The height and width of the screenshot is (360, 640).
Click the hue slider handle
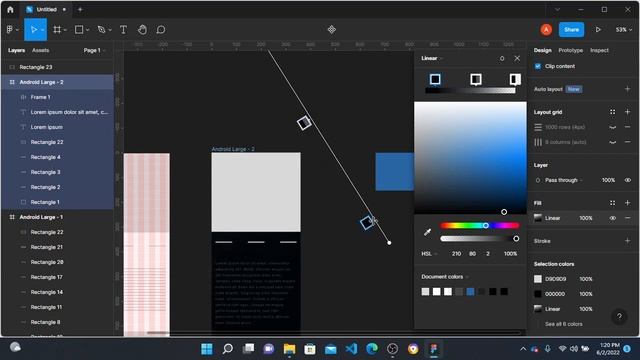[x=486, y=225]
